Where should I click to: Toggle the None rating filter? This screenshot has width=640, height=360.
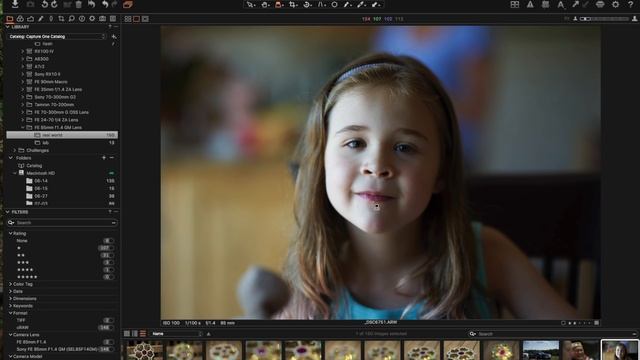108,241
